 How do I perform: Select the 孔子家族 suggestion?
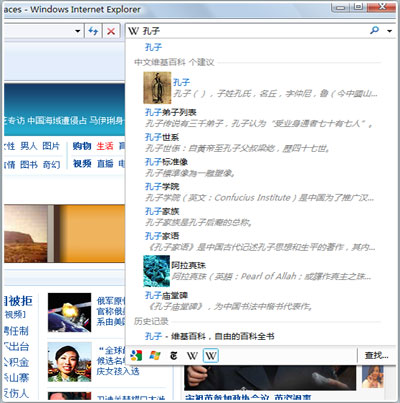click(162, 211)
